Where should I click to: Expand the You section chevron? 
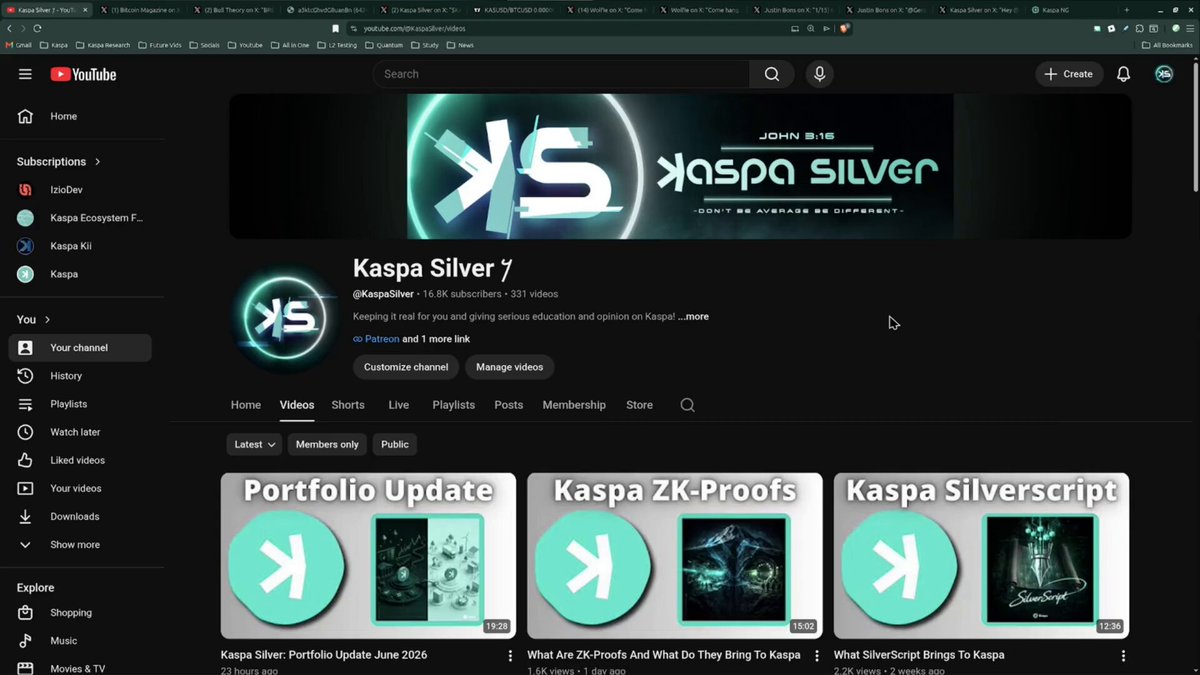47,320
